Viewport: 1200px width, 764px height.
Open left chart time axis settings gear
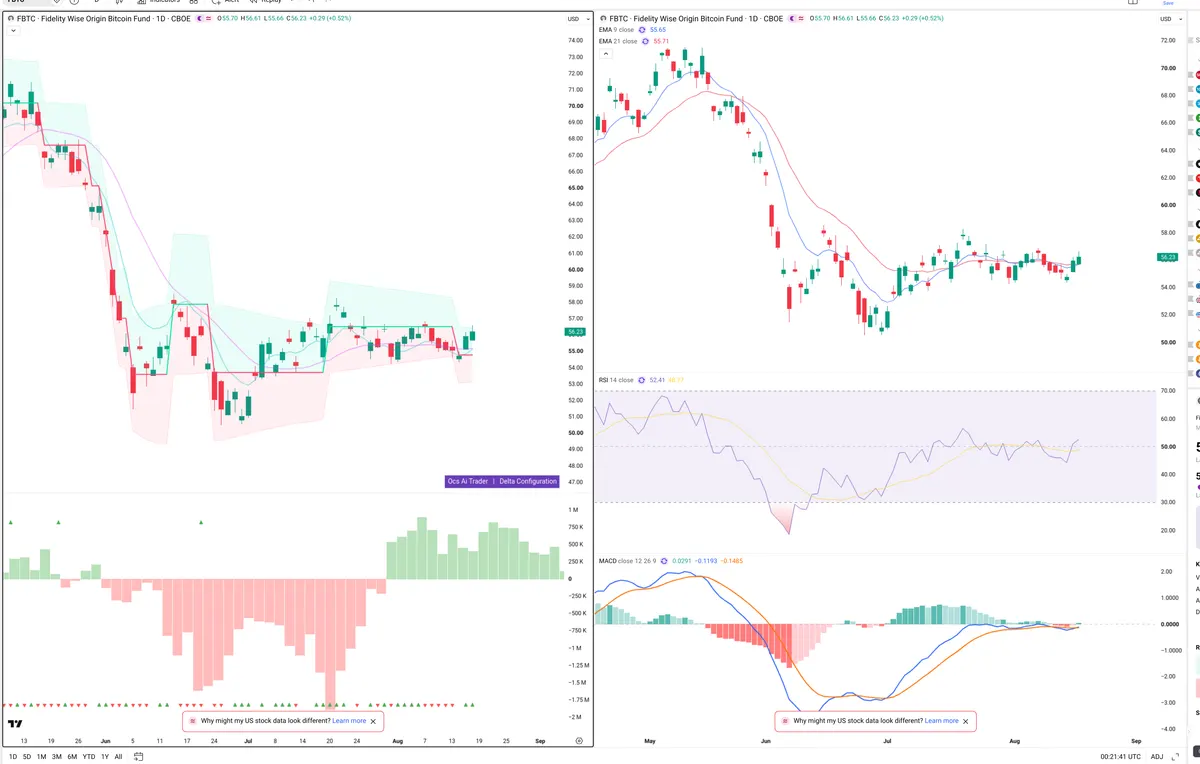point(579,740)
